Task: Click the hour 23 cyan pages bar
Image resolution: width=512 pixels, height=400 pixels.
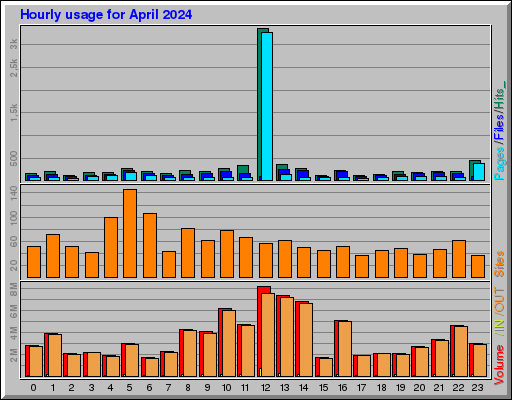Action: (x=479, y=172)
